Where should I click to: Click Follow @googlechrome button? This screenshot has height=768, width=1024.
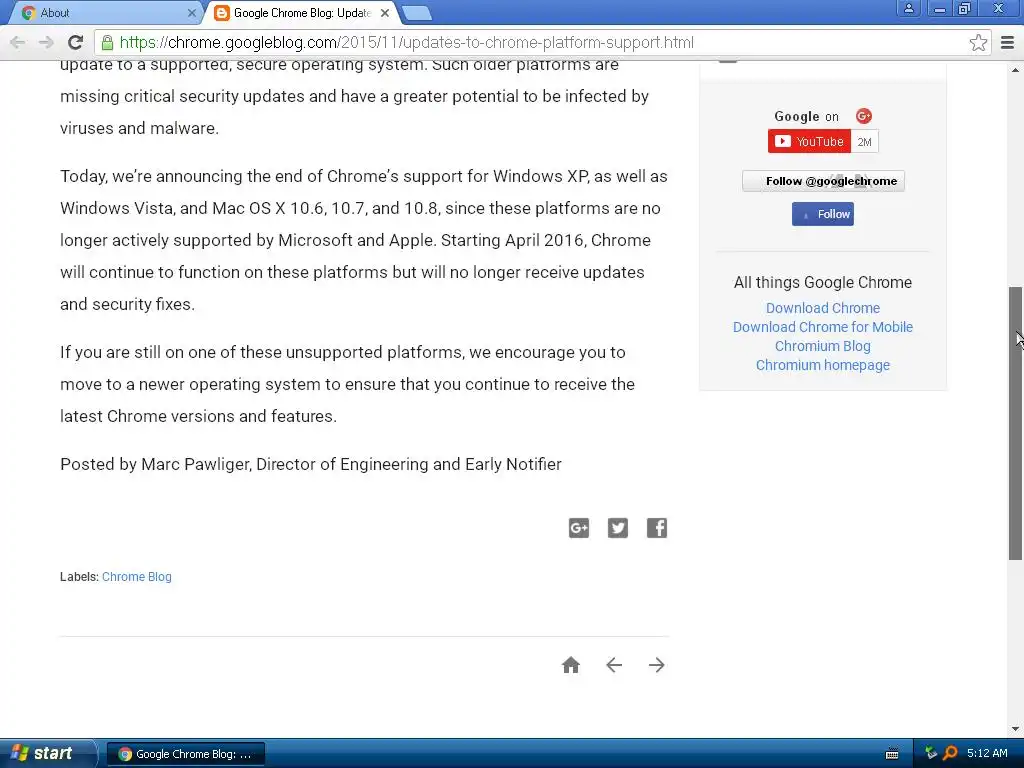pyautogui.click(x=823, y=181)
